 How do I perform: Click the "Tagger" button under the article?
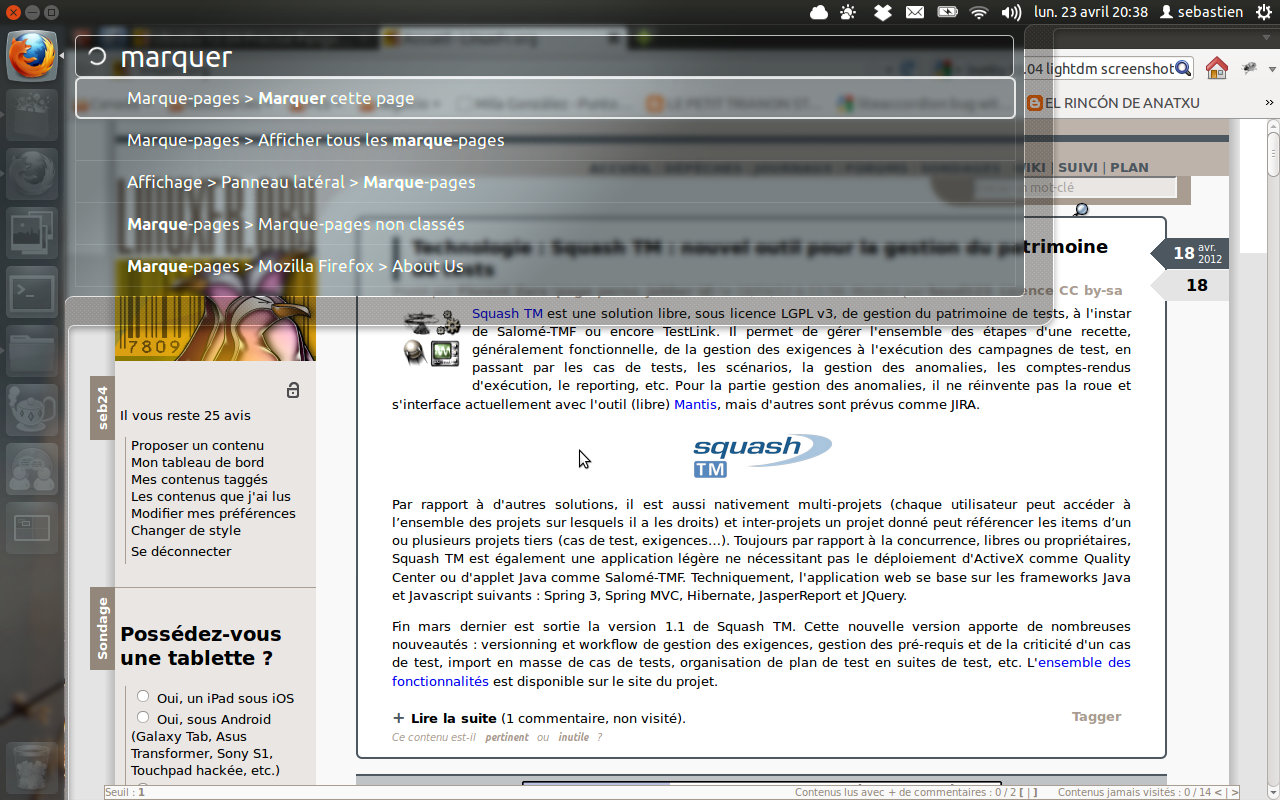click(x=1096, y=716)
